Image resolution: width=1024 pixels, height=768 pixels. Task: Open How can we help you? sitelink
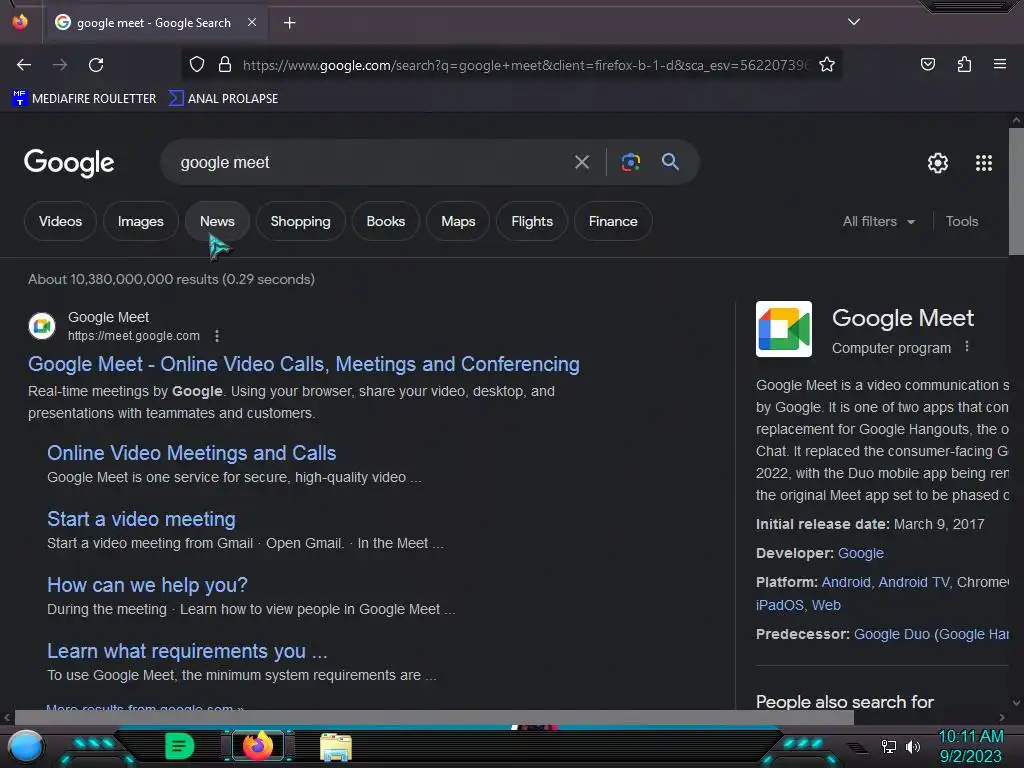click(x=147, y=585)
